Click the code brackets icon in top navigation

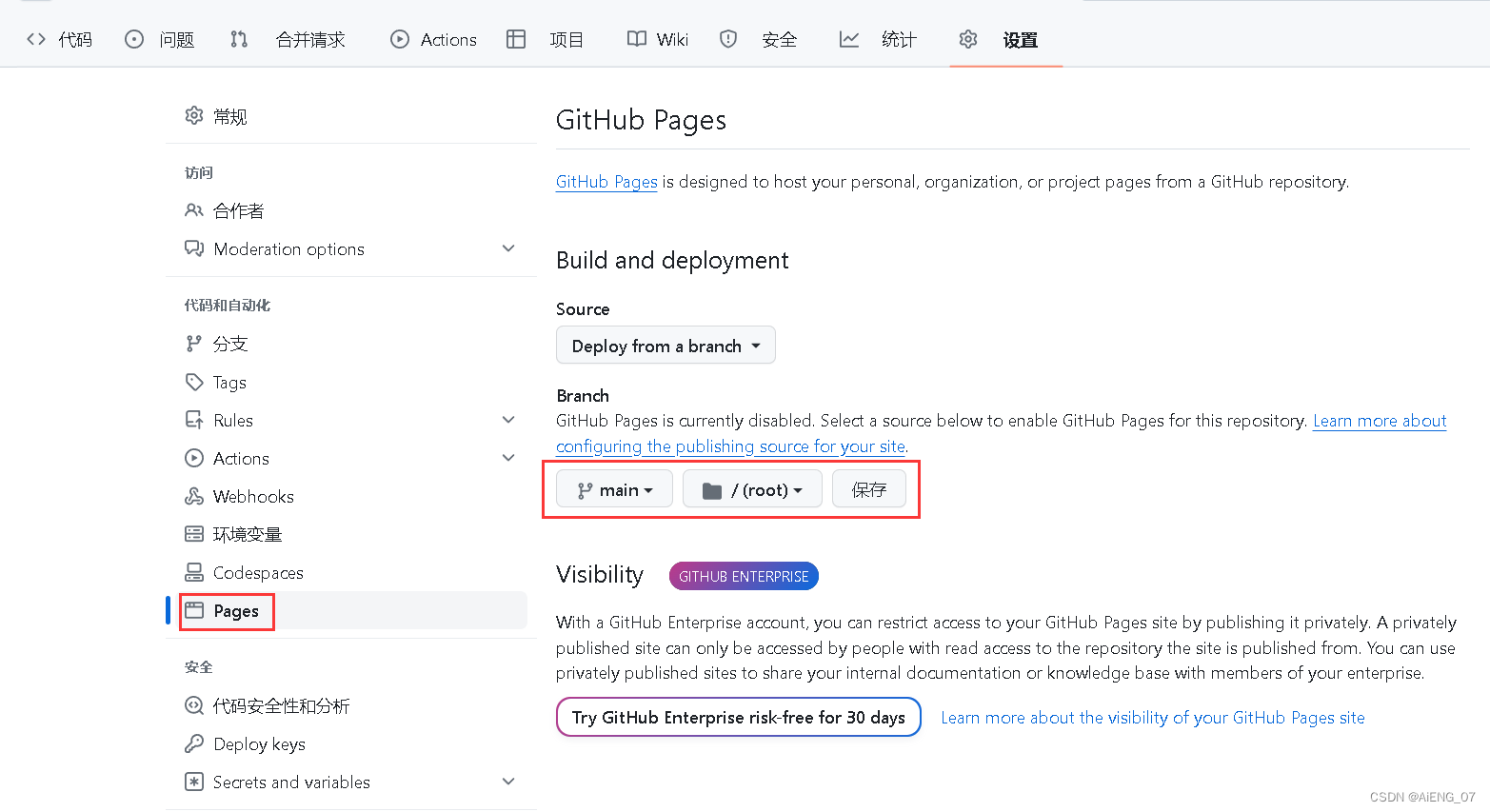(36, 39)
